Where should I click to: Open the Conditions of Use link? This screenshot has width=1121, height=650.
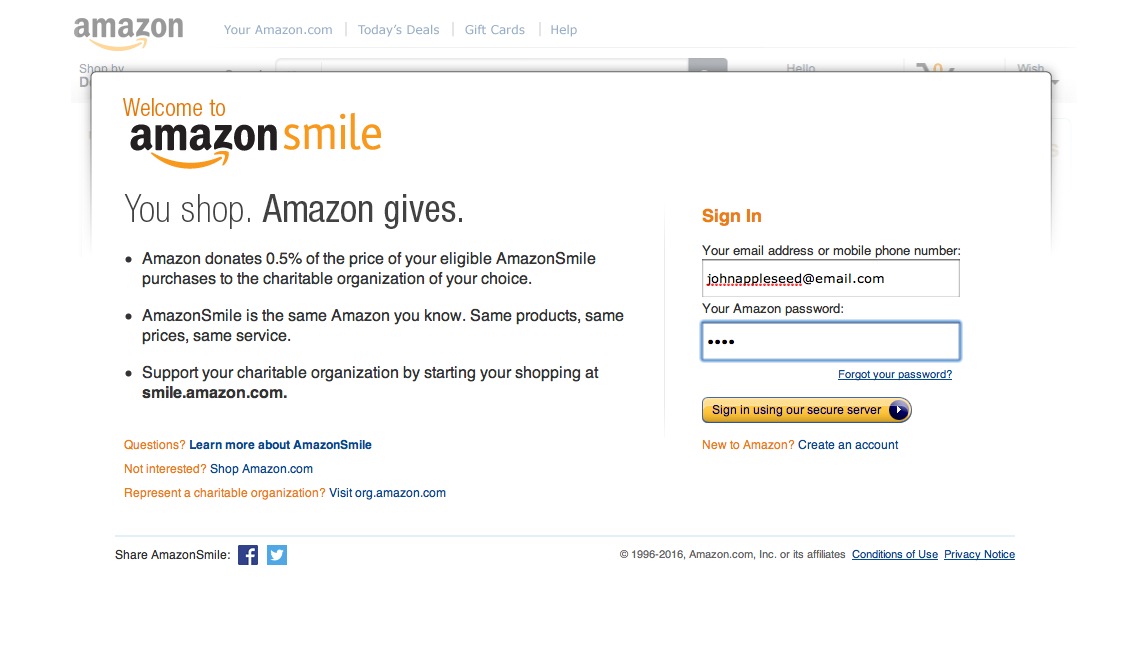tap(894, 554)
